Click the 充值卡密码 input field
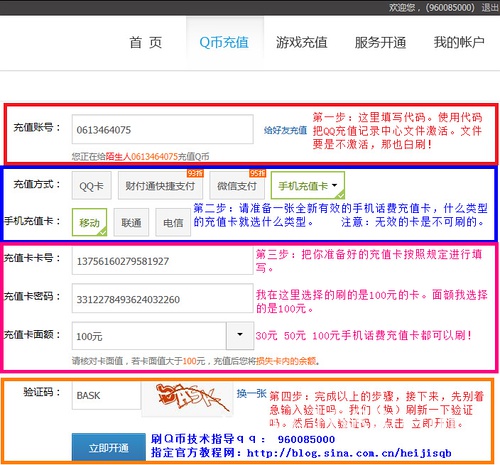 pos(162,299)
